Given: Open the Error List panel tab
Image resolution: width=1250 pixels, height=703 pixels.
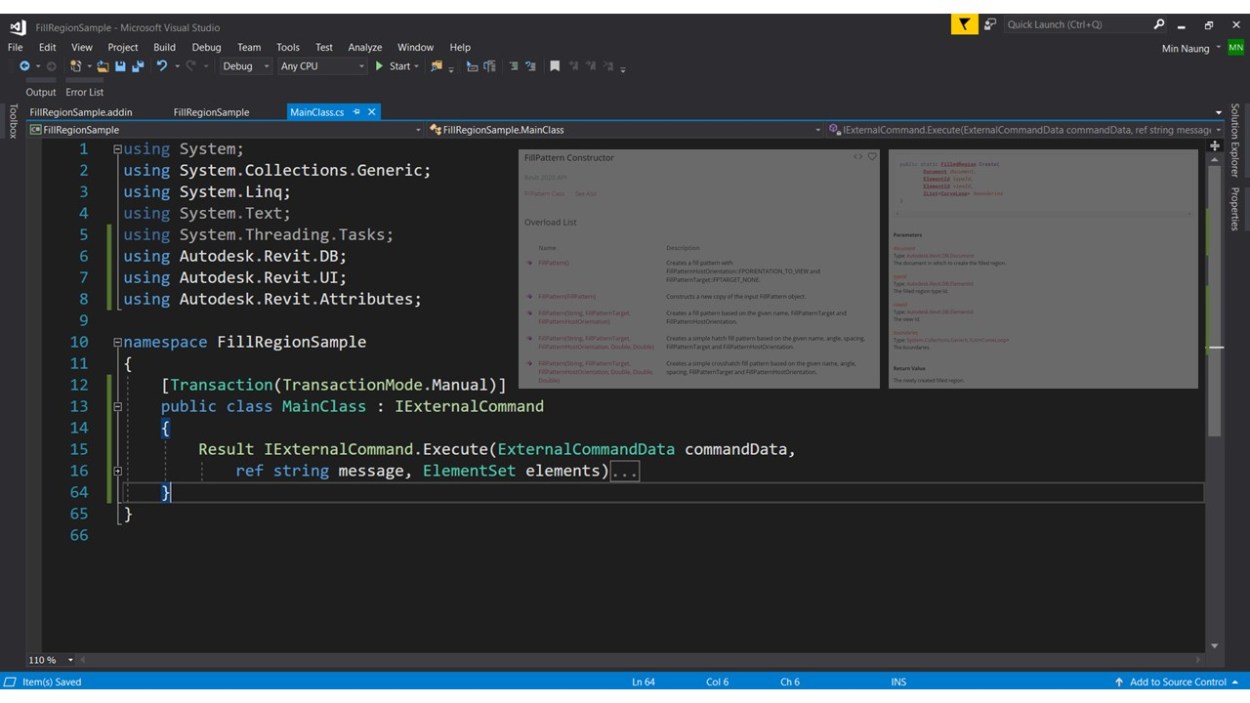Looking at the screenshot, I should point(84,92).
